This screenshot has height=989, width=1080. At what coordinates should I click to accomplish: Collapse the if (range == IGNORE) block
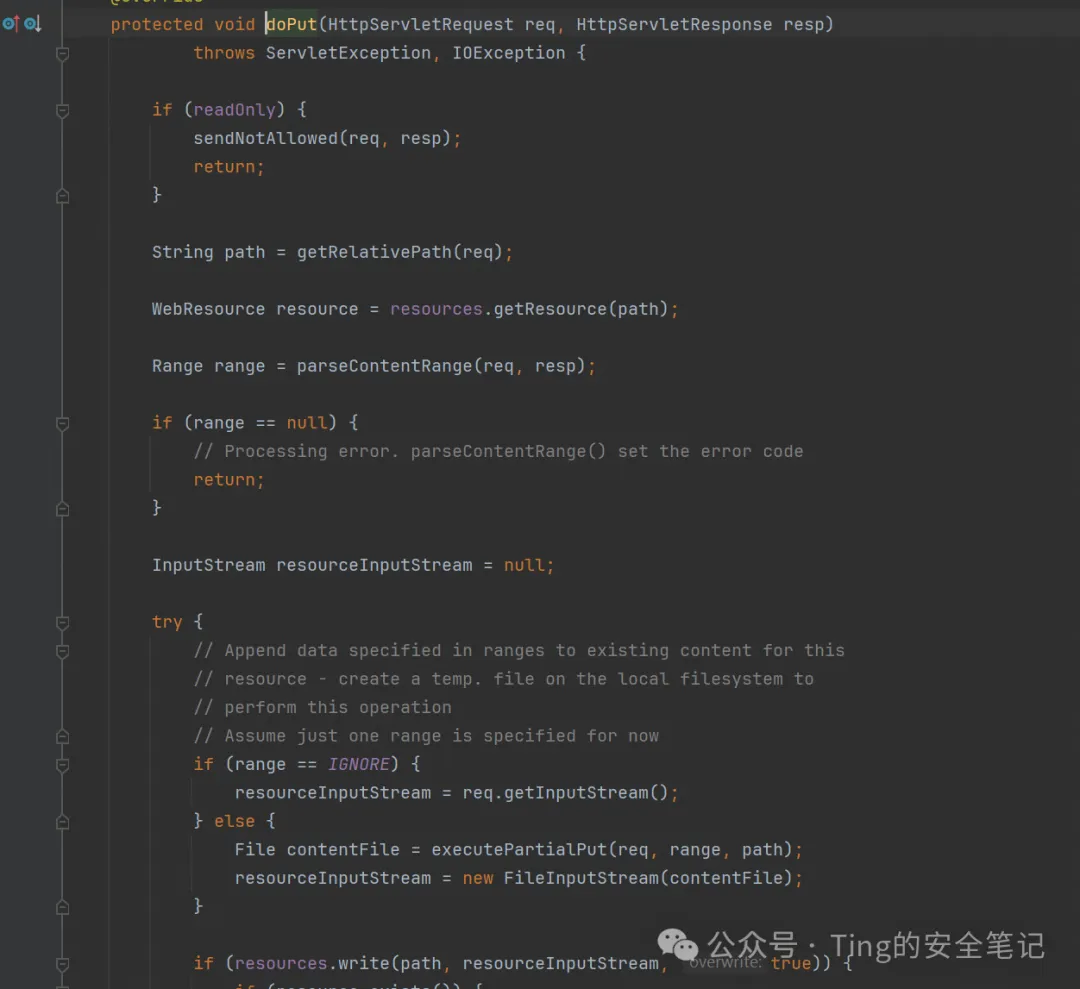(62, 764)
